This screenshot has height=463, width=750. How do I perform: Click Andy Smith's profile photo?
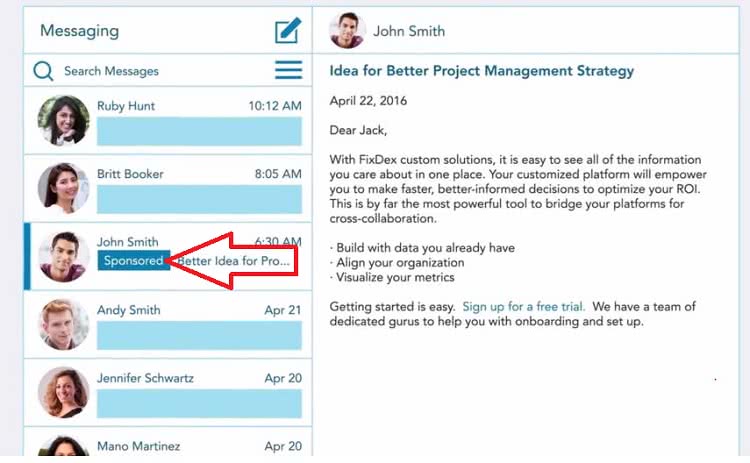click(64, 324)
